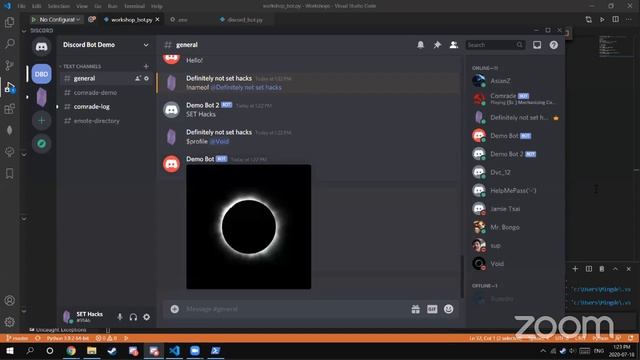Select the DBD server icon

(41, 74)
